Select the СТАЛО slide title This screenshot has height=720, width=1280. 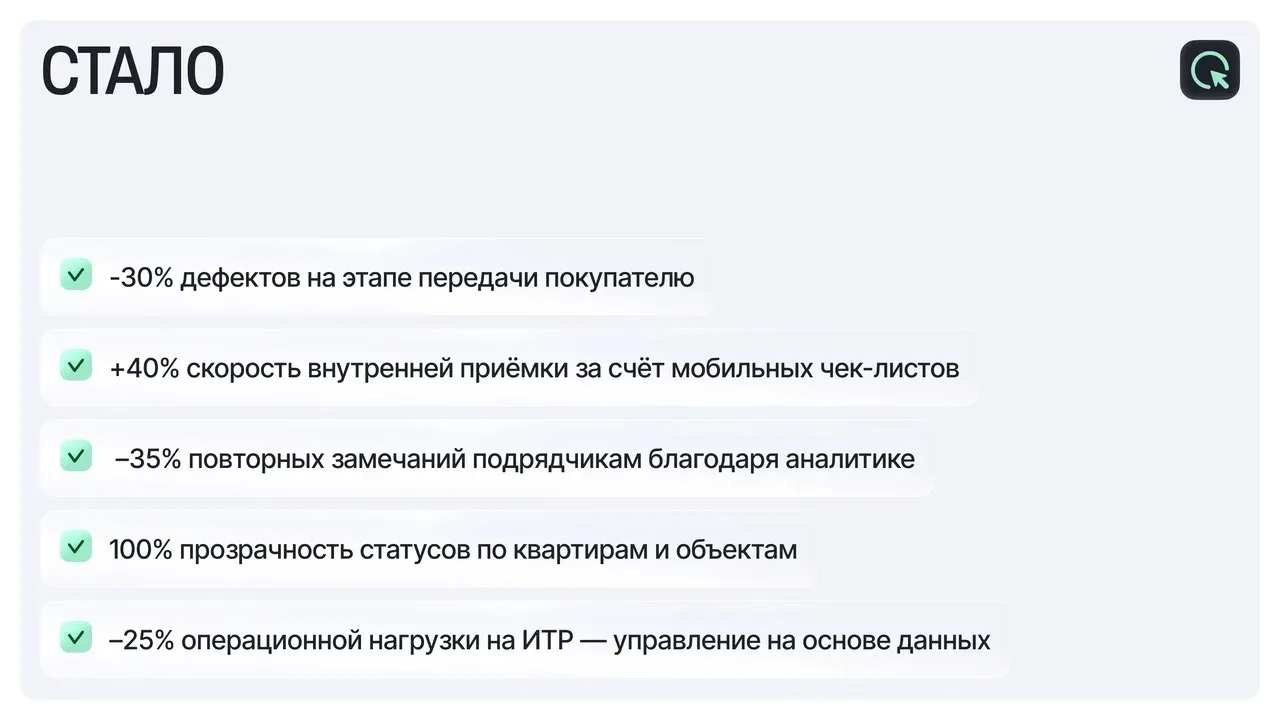tap(132, 72)
